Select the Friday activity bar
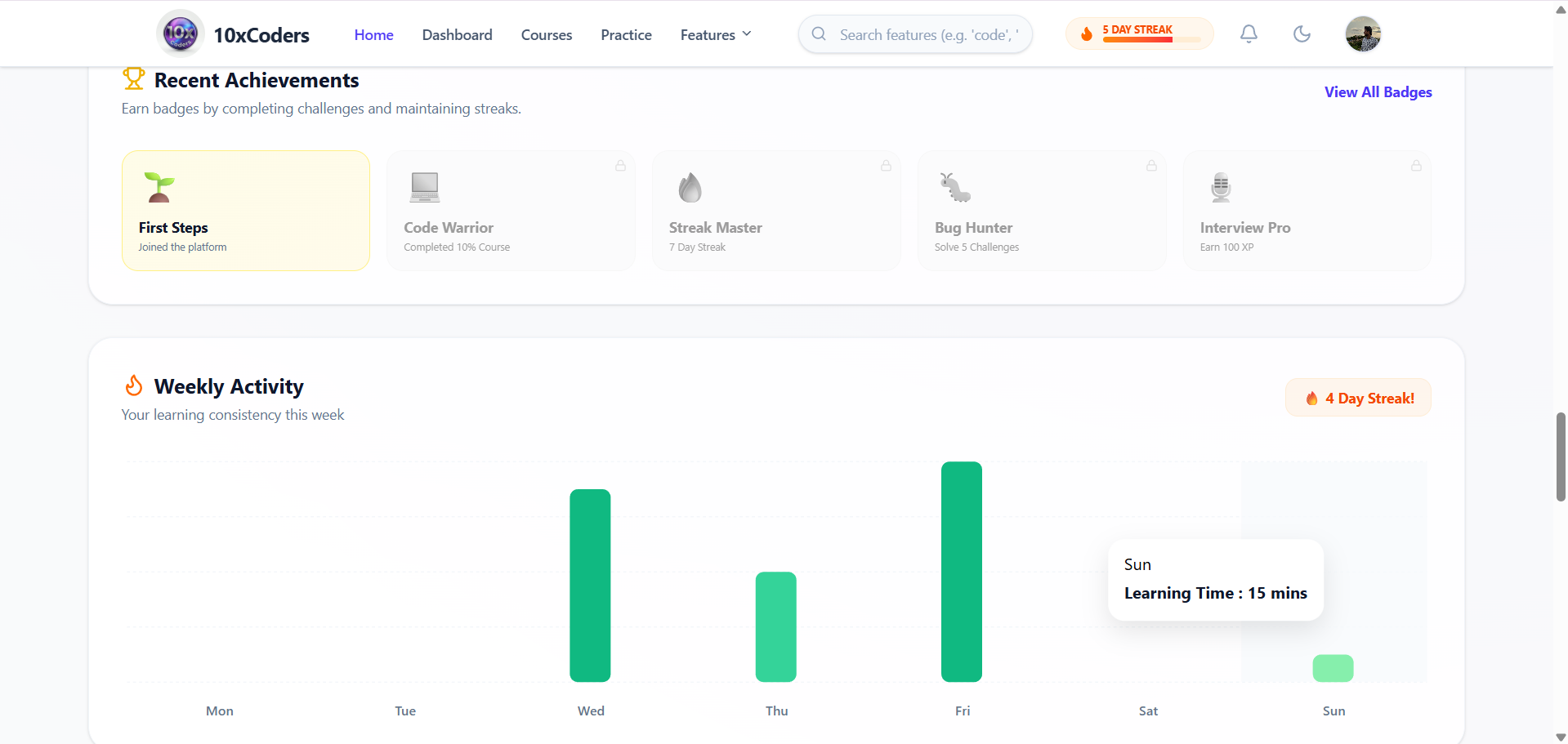 [962, 572]
